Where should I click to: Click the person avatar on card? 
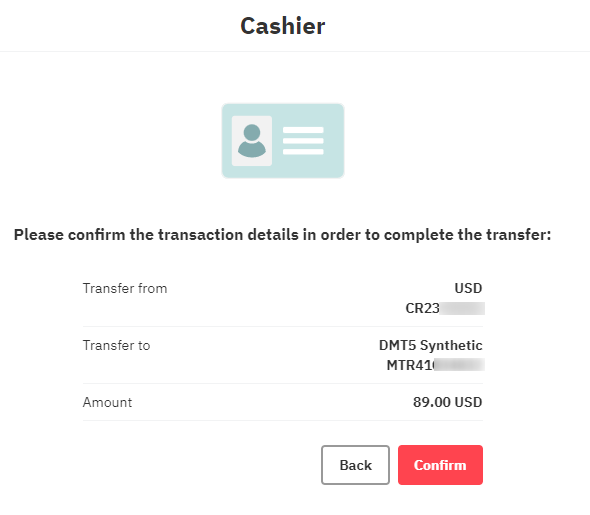coord(252,141)
